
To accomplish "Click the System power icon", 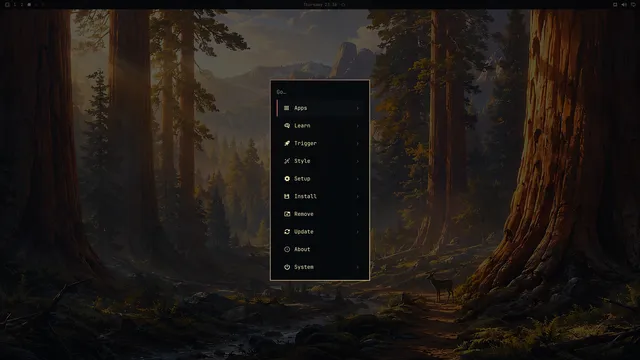I will [287, 267].
